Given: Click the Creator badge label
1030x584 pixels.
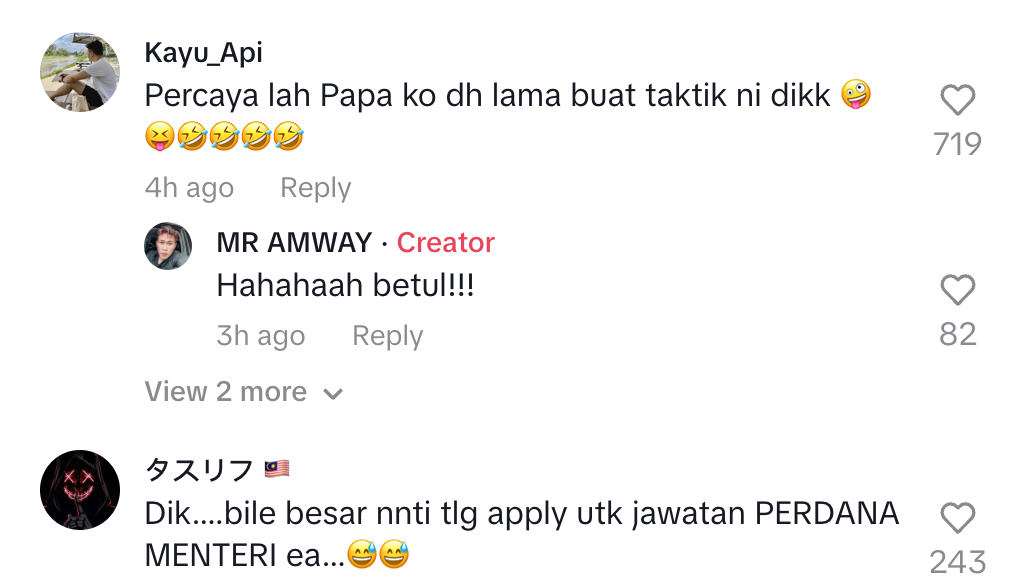Looking at the screenshot, I should [x=446, y=243].
